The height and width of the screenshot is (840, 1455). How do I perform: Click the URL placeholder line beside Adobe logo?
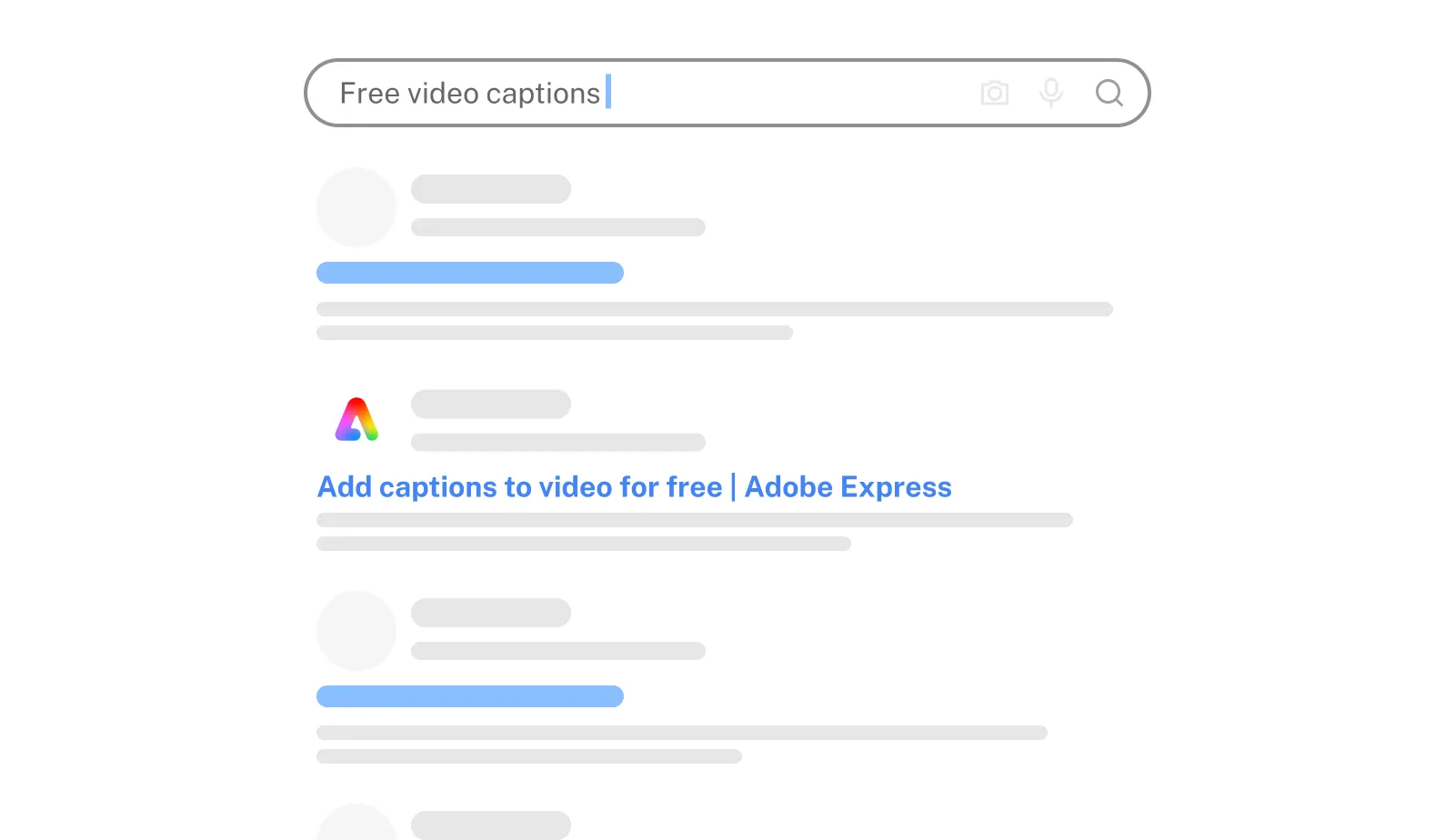click(558, 443)
